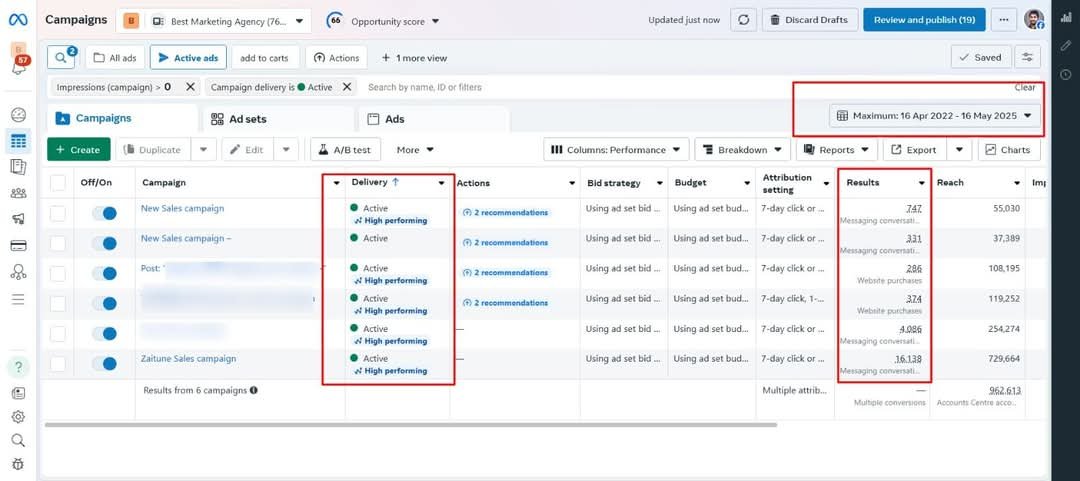Viewport: 1080px width, 481px height.
Task: Open the three-dot more options button
Action: (1003, 20)
